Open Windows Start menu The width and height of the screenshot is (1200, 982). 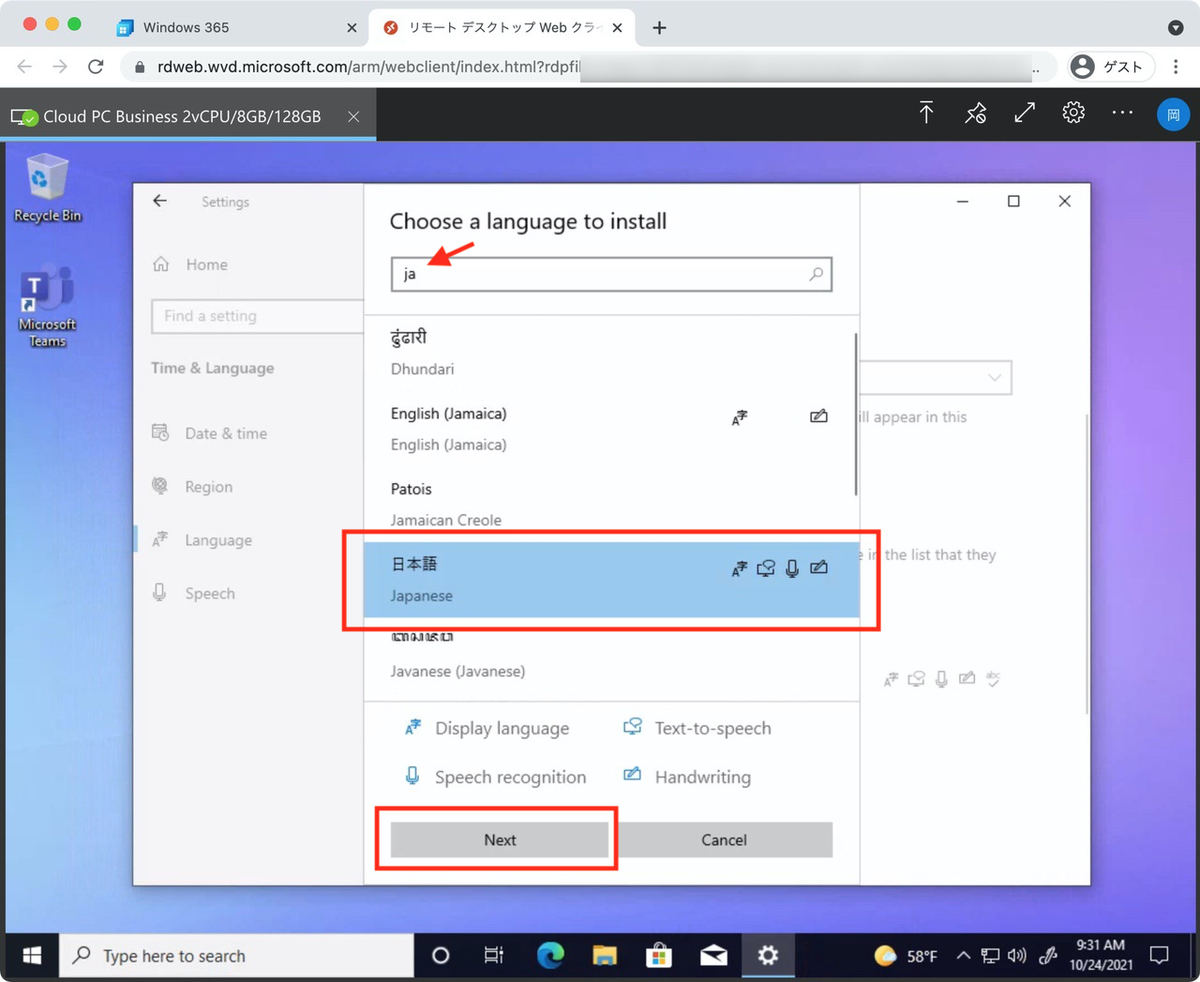point(32,956)
